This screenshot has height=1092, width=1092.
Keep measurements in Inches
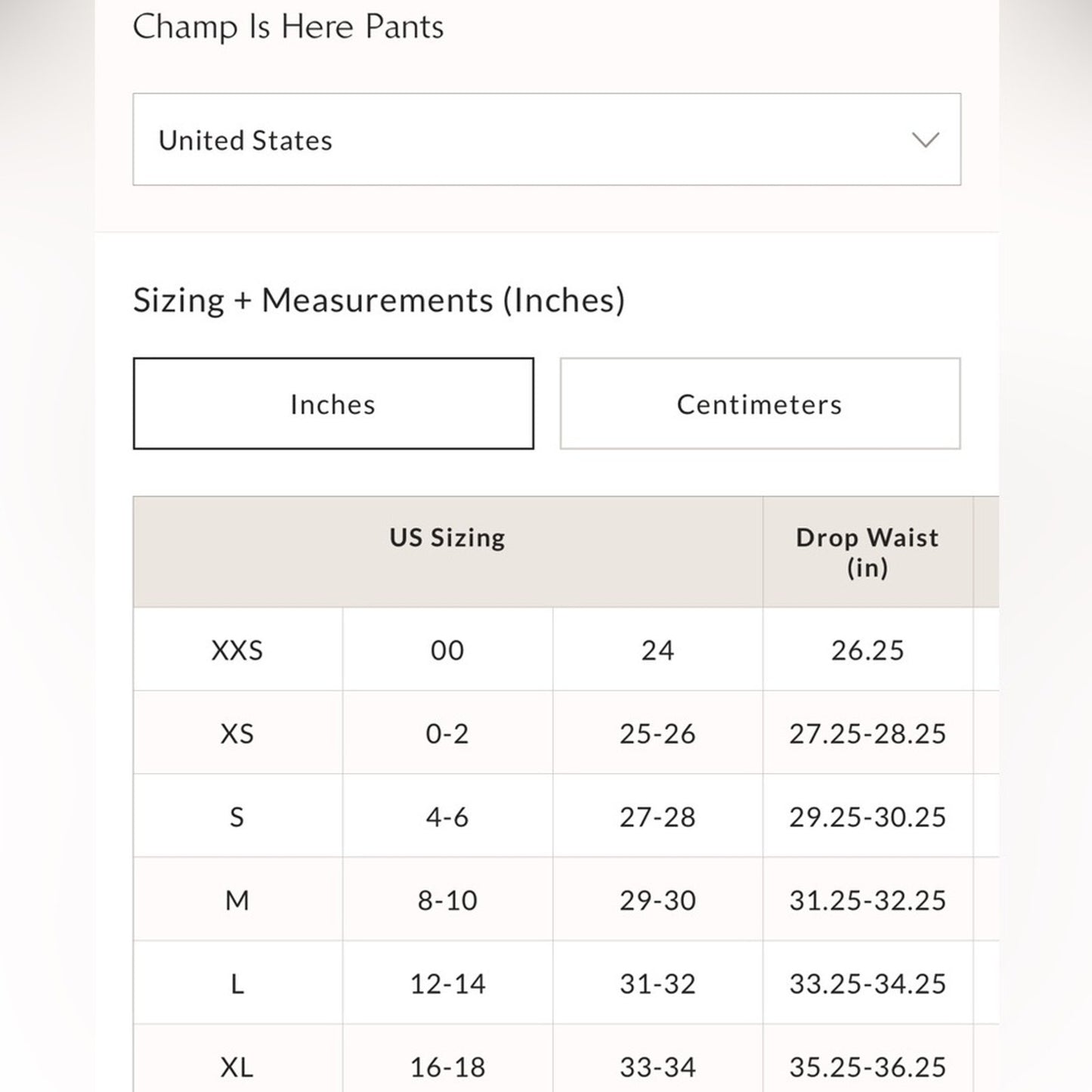point(333,403)
